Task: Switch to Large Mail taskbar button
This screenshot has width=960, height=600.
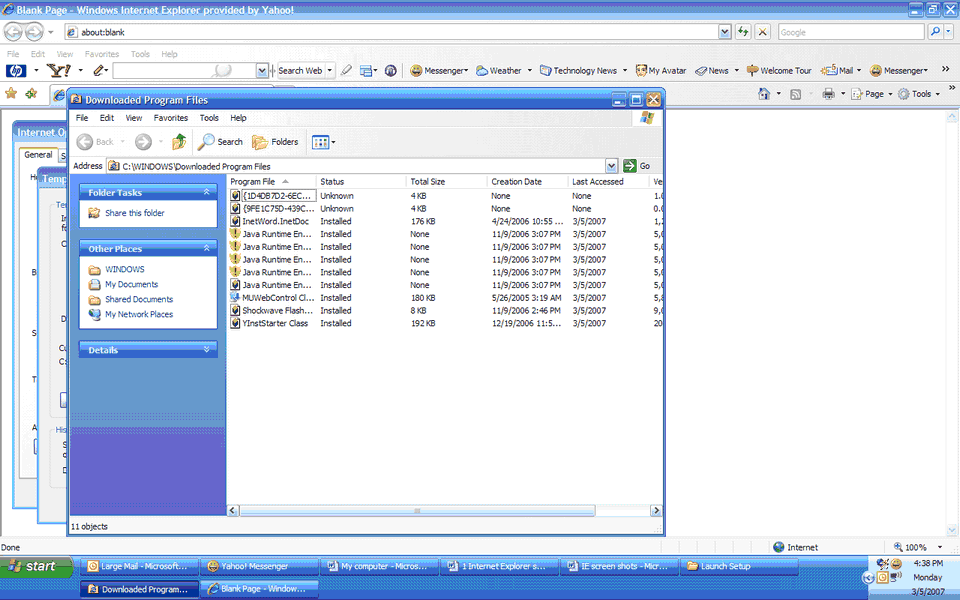Action: click(x=140, y=566)
